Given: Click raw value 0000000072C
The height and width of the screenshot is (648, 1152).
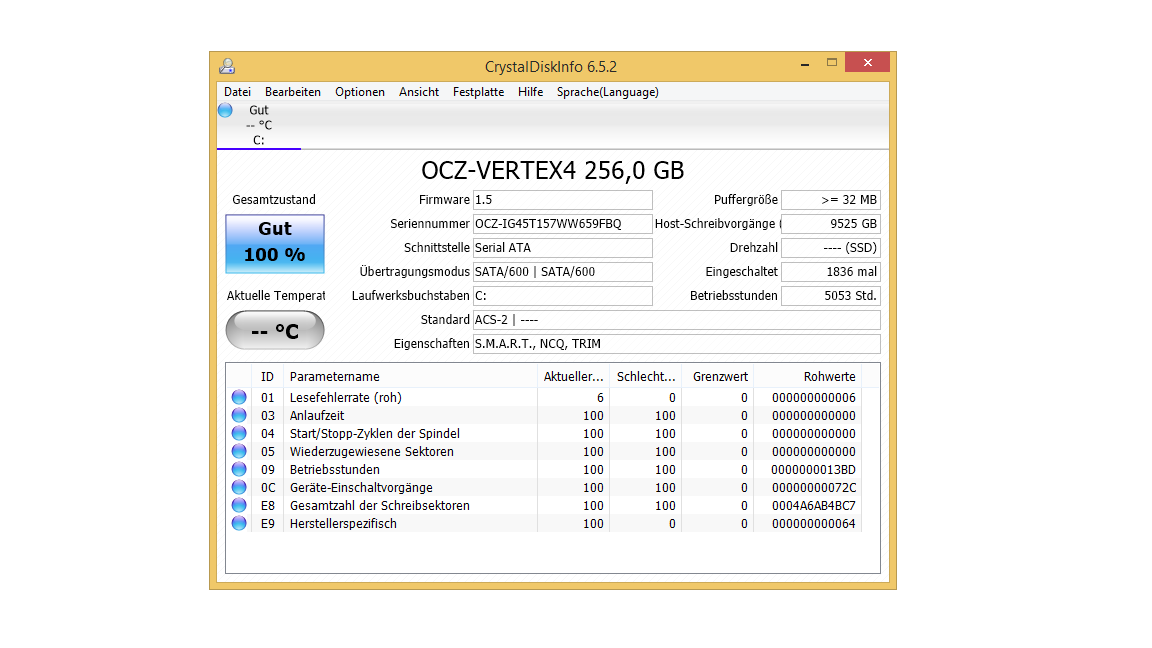Looking at the screenshot, I should 813,487.
